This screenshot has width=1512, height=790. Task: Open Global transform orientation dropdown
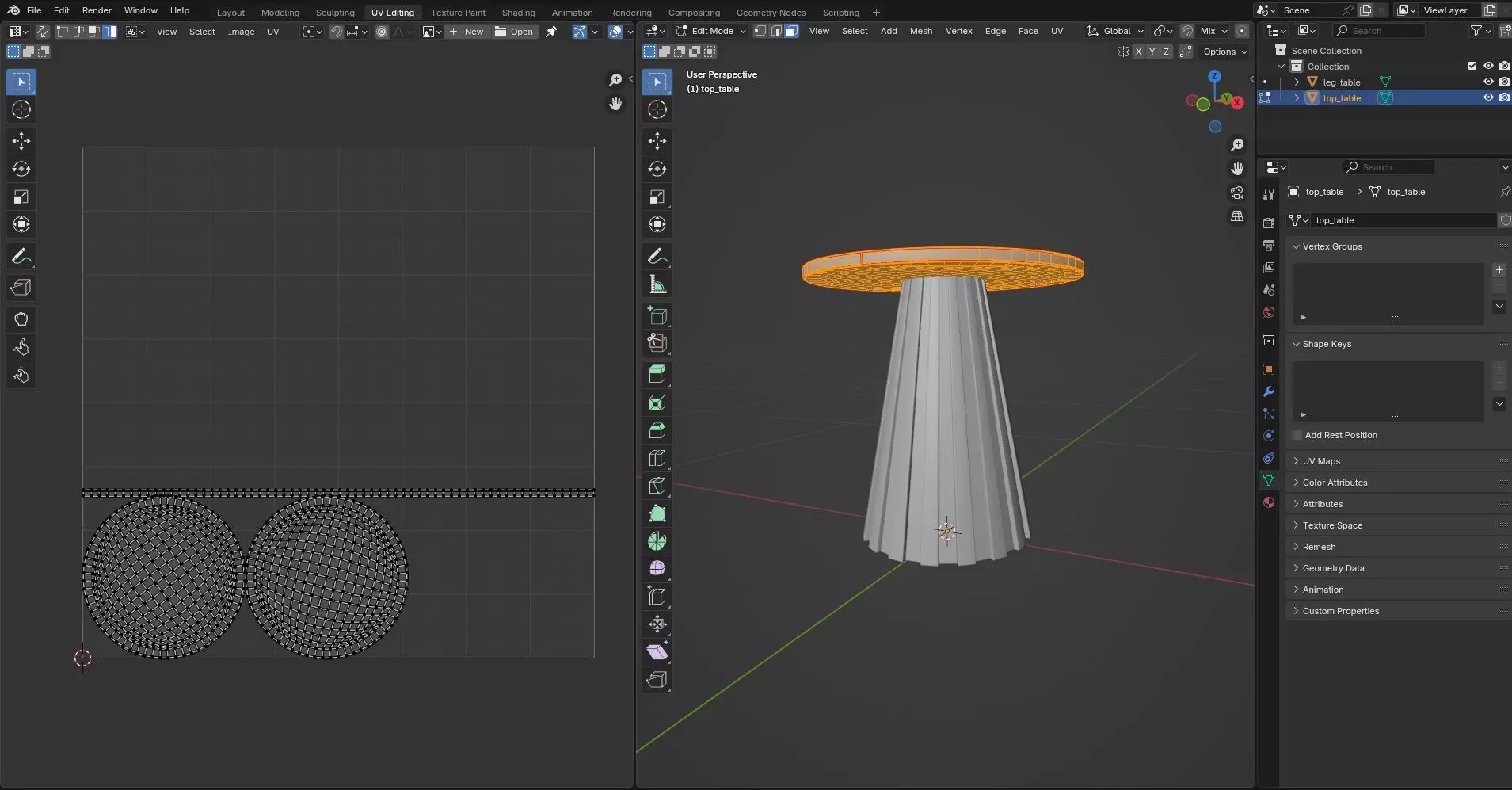(x=1116, y=31)
